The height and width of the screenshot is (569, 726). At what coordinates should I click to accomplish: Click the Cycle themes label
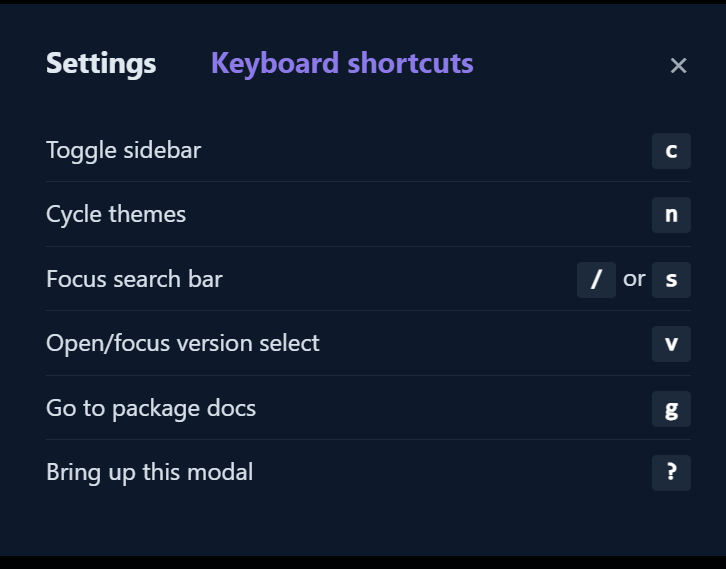coord(116,215)
